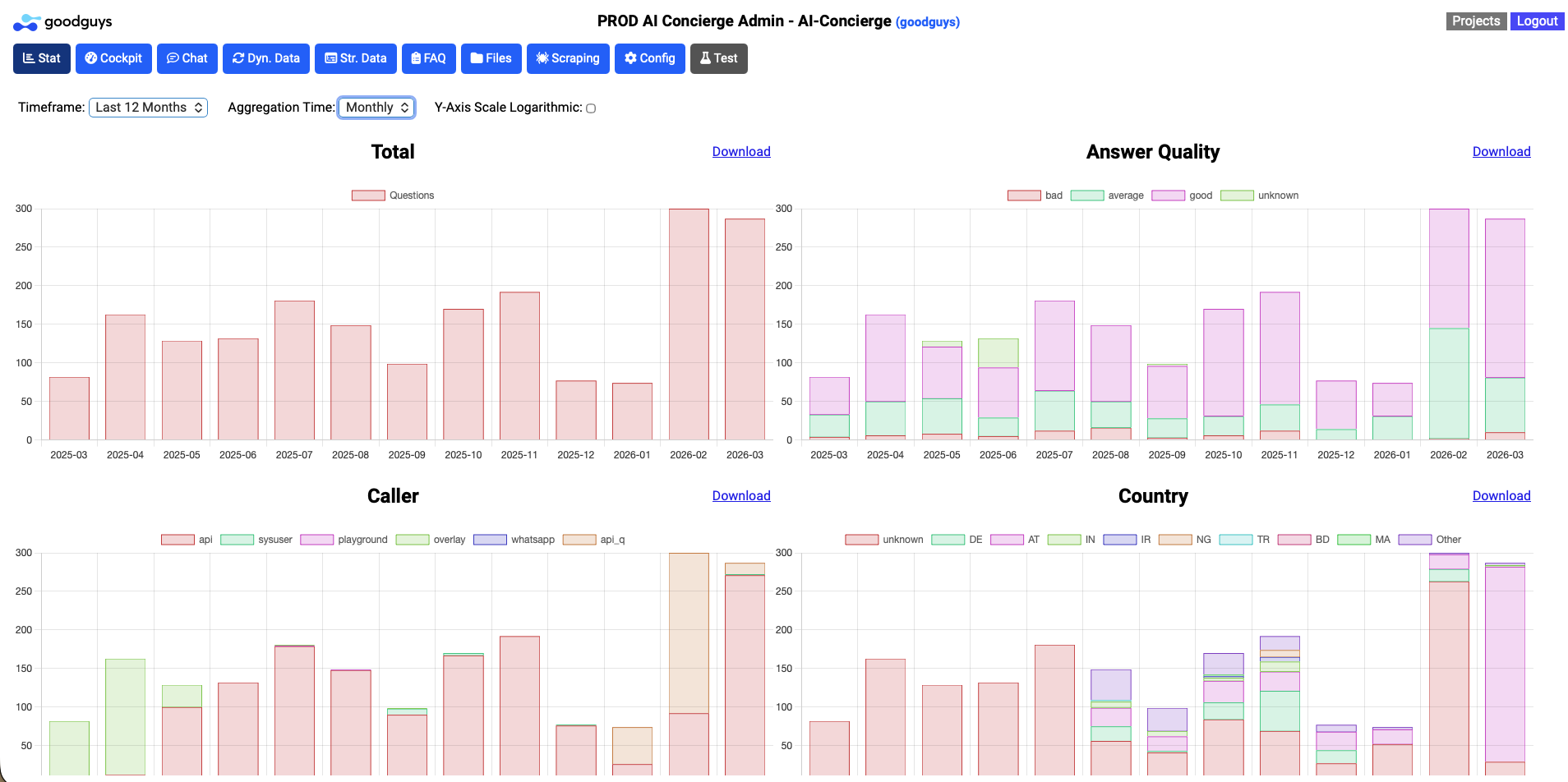Select the Stat bar chart icon

(29, 57)
